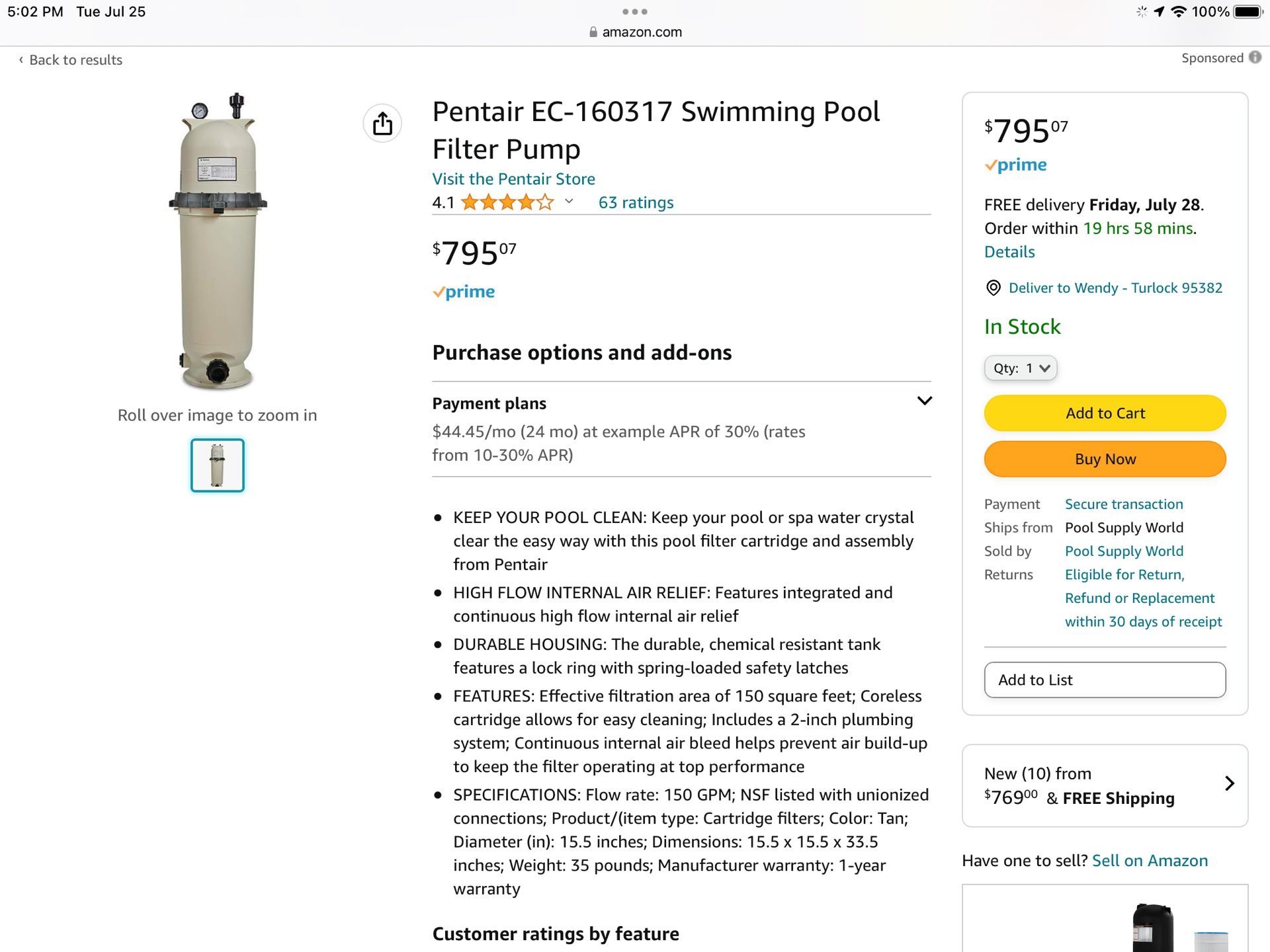Screen dimensions: 1270x952
Task: Expand the Payment plans section
Action: tap(924, 401)
